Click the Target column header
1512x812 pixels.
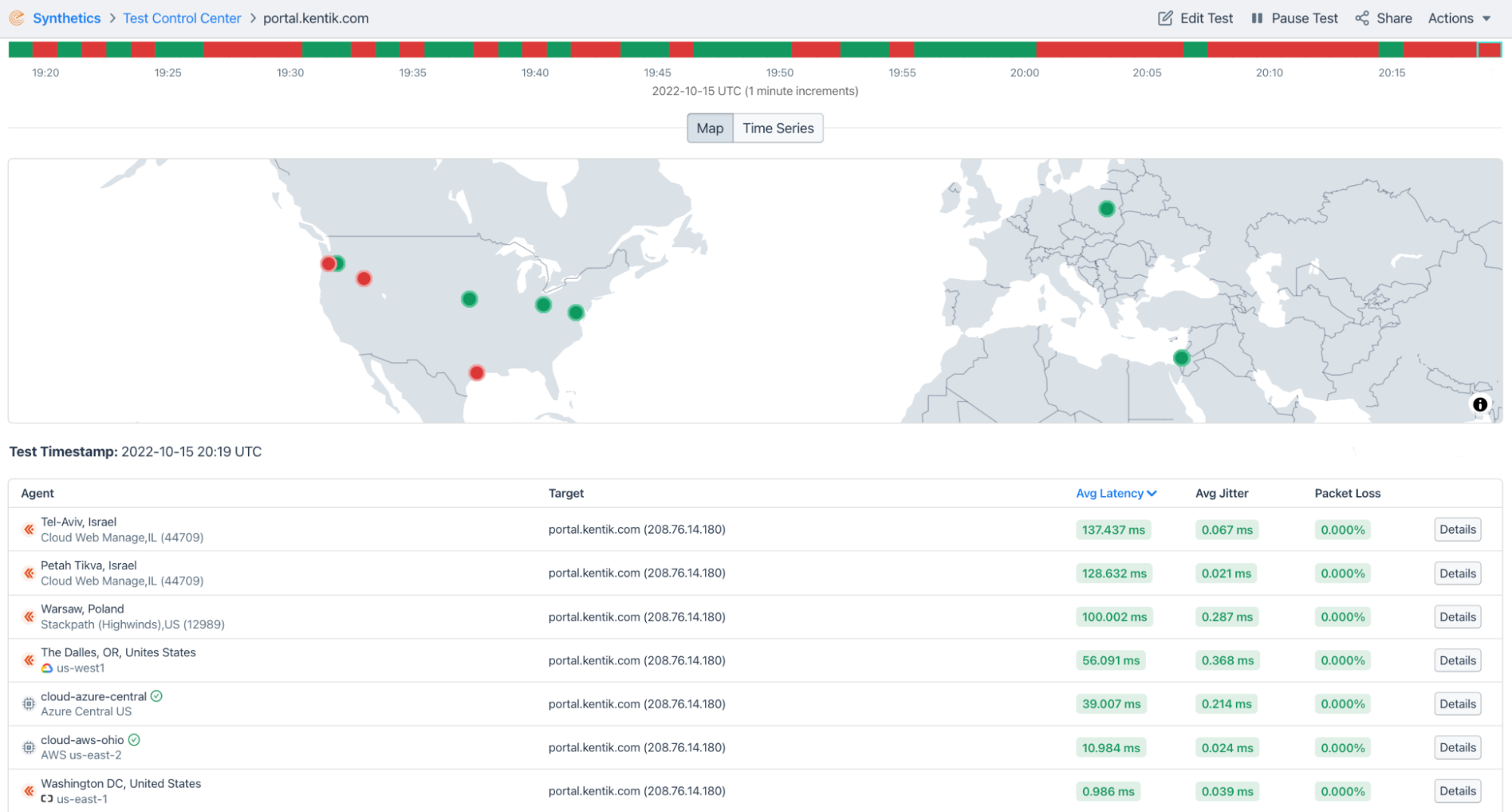pyautogui.click(x=566, y=494)
